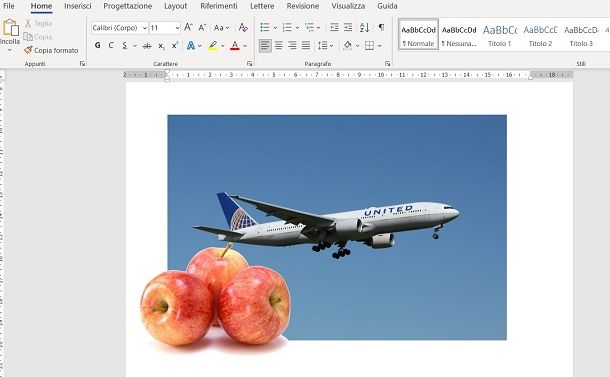Switch to the Progettazione tab
610x377 pixels.
click(x=128, y=6)
